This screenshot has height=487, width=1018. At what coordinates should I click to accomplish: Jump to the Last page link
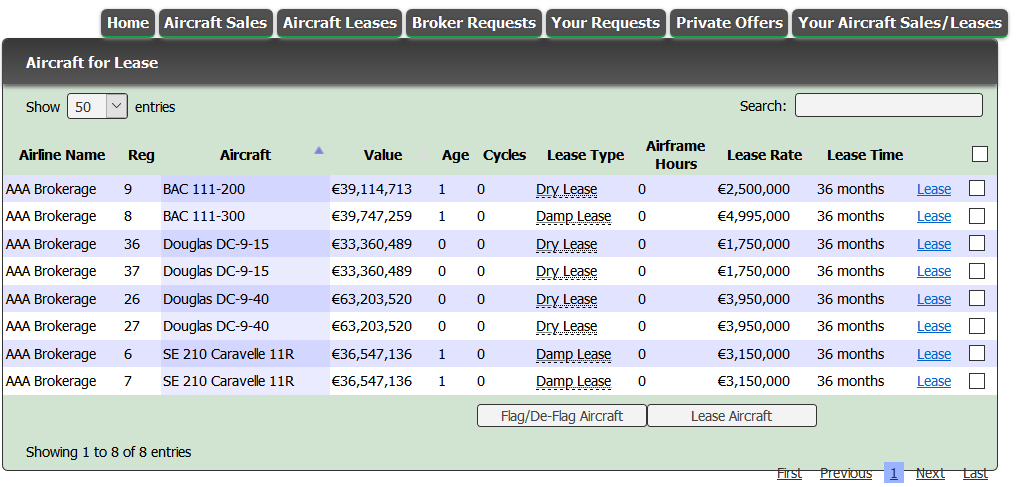pos(974,473)
